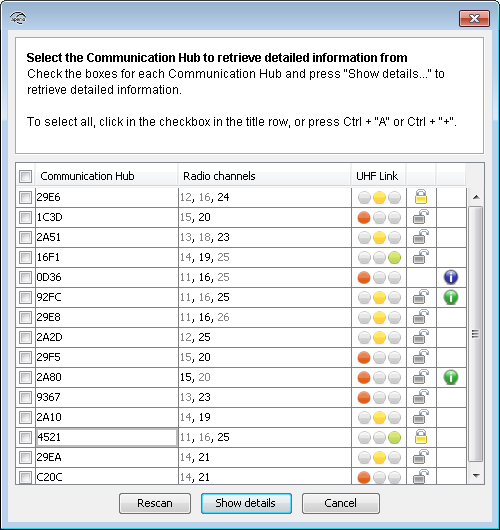This screenshot has height=530, width=500.
Task: Click the application logo in title bar
Action: [x=18, y=18]
